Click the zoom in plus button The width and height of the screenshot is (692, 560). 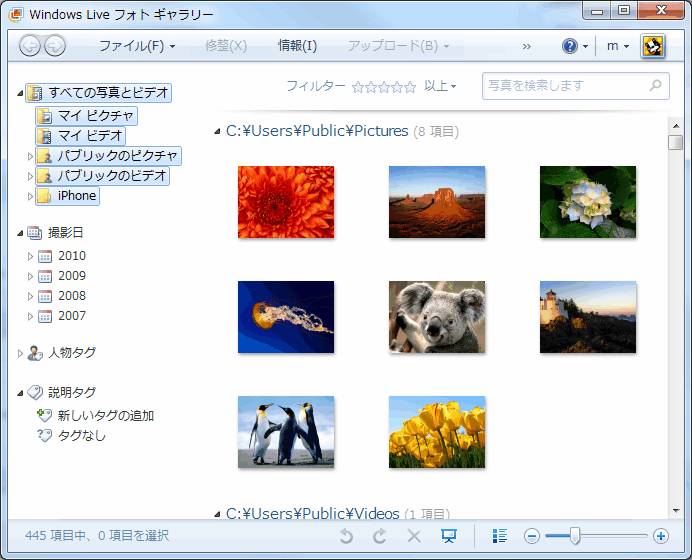[661, 536]
